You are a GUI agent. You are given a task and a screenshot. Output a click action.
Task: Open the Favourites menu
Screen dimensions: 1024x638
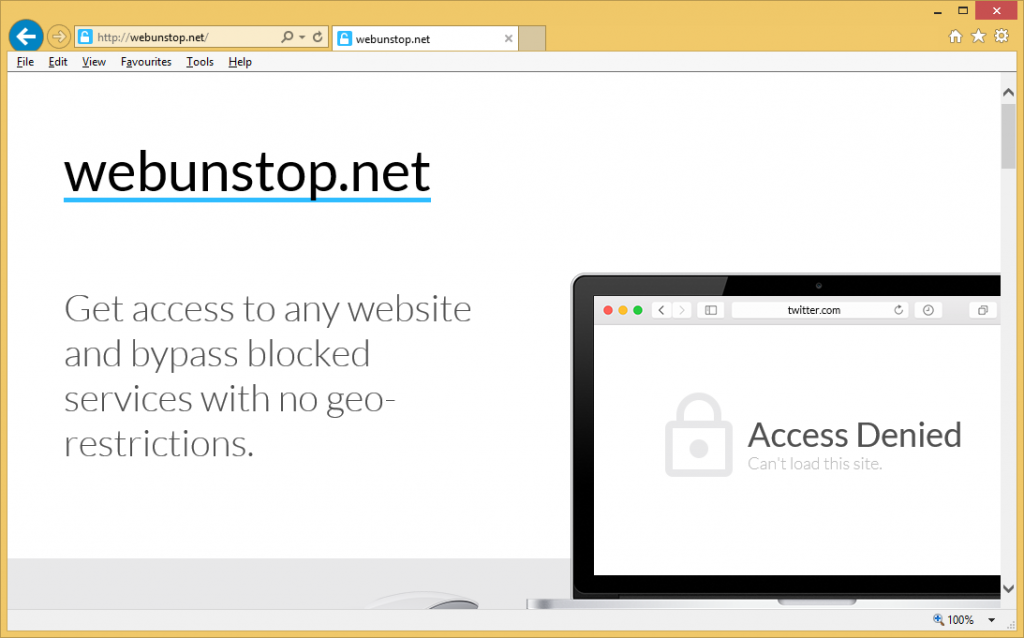pos(146,62)
